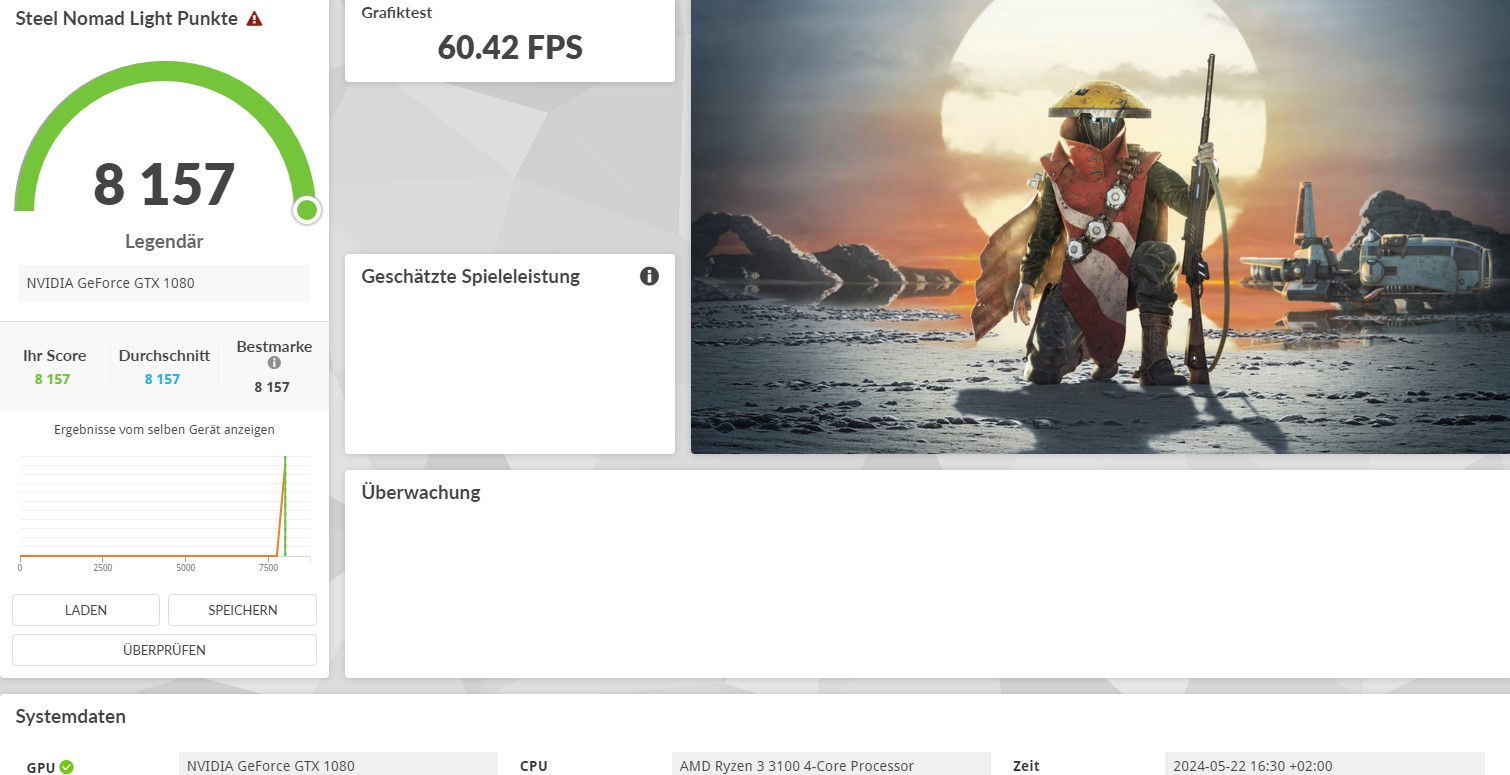Click the info icon under Bestmarke
Image resolution: width=1510 pixels, height=775 pixels.
coord(274,363)
